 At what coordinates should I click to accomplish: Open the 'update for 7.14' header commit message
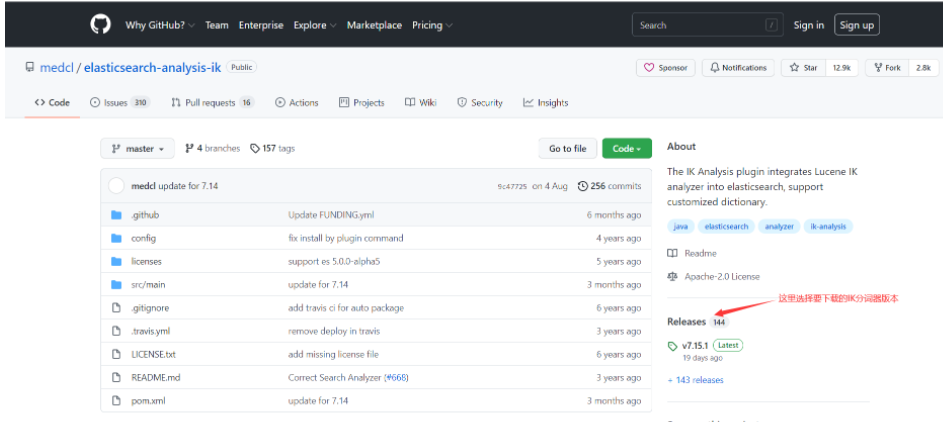188,186
